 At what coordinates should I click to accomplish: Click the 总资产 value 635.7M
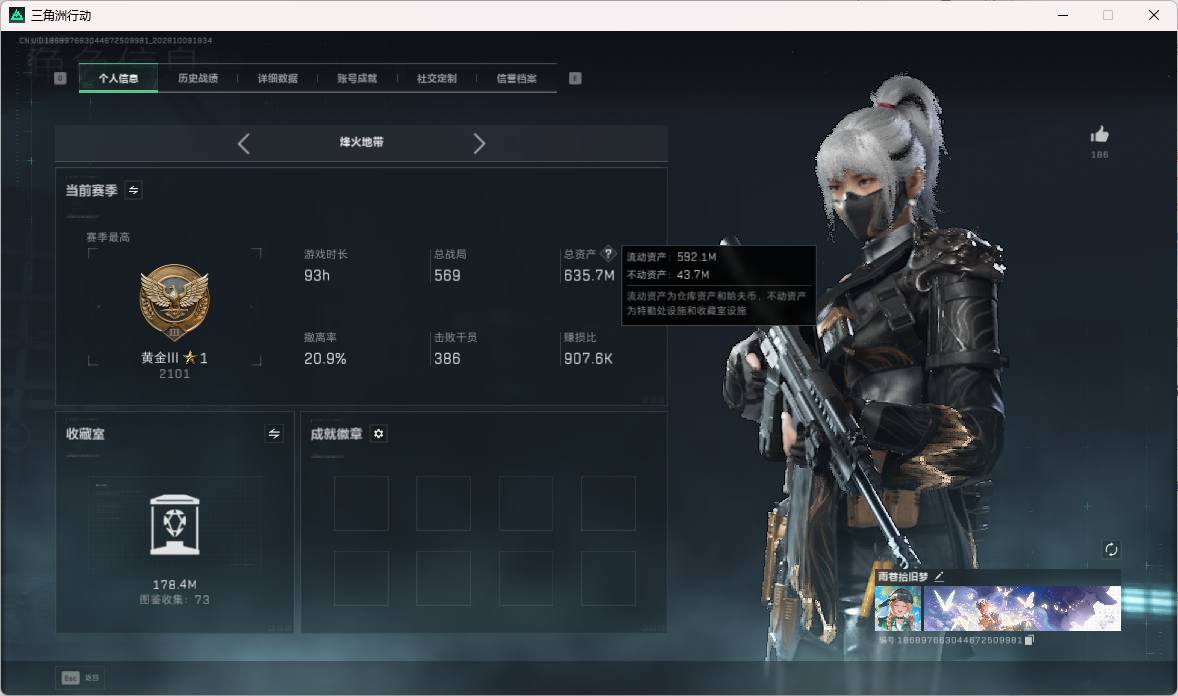[589, 276]
